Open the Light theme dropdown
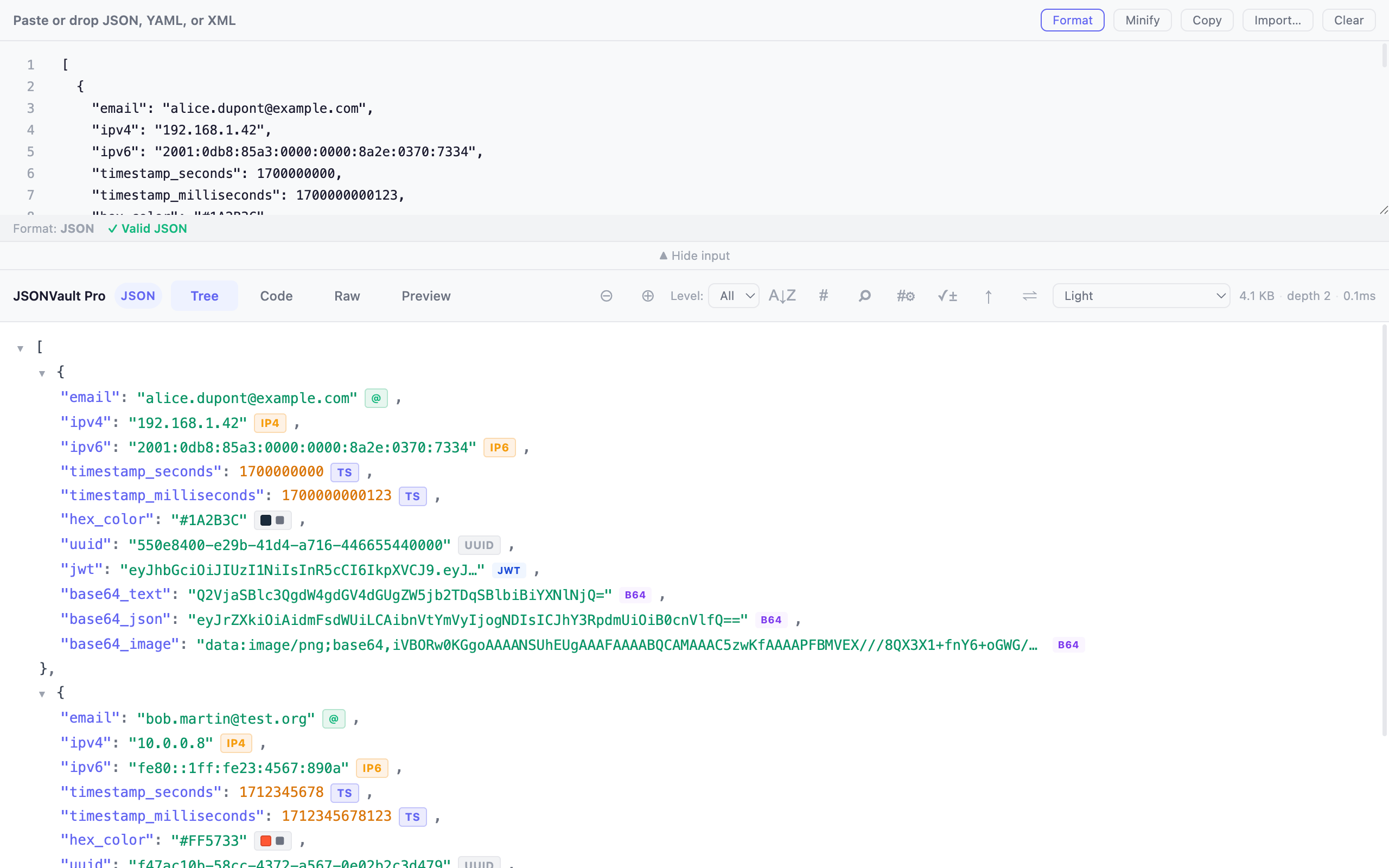1389x868 pixels. coord(1140,296)
